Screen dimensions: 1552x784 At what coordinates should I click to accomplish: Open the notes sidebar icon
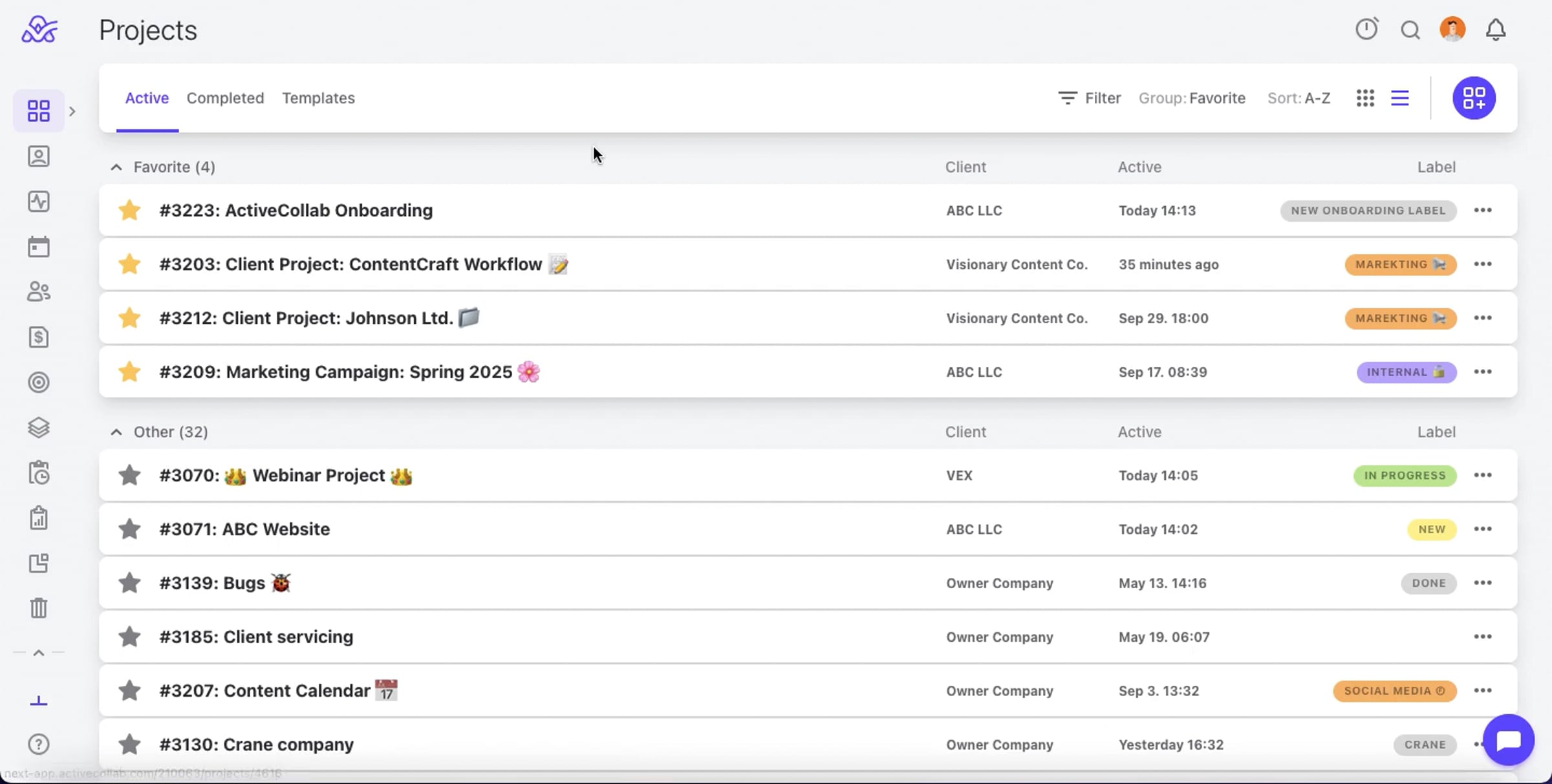39,564
